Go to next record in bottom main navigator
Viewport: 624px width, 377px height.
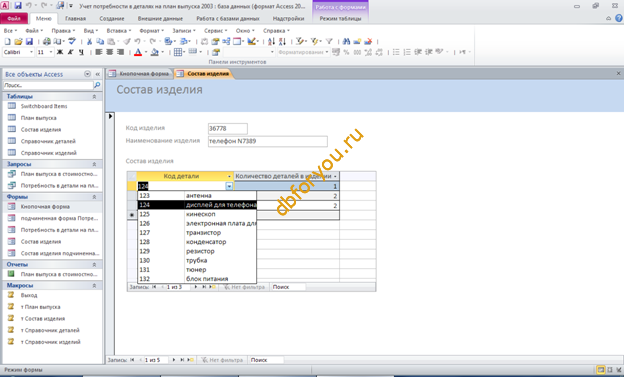click(x=174, y=360)
